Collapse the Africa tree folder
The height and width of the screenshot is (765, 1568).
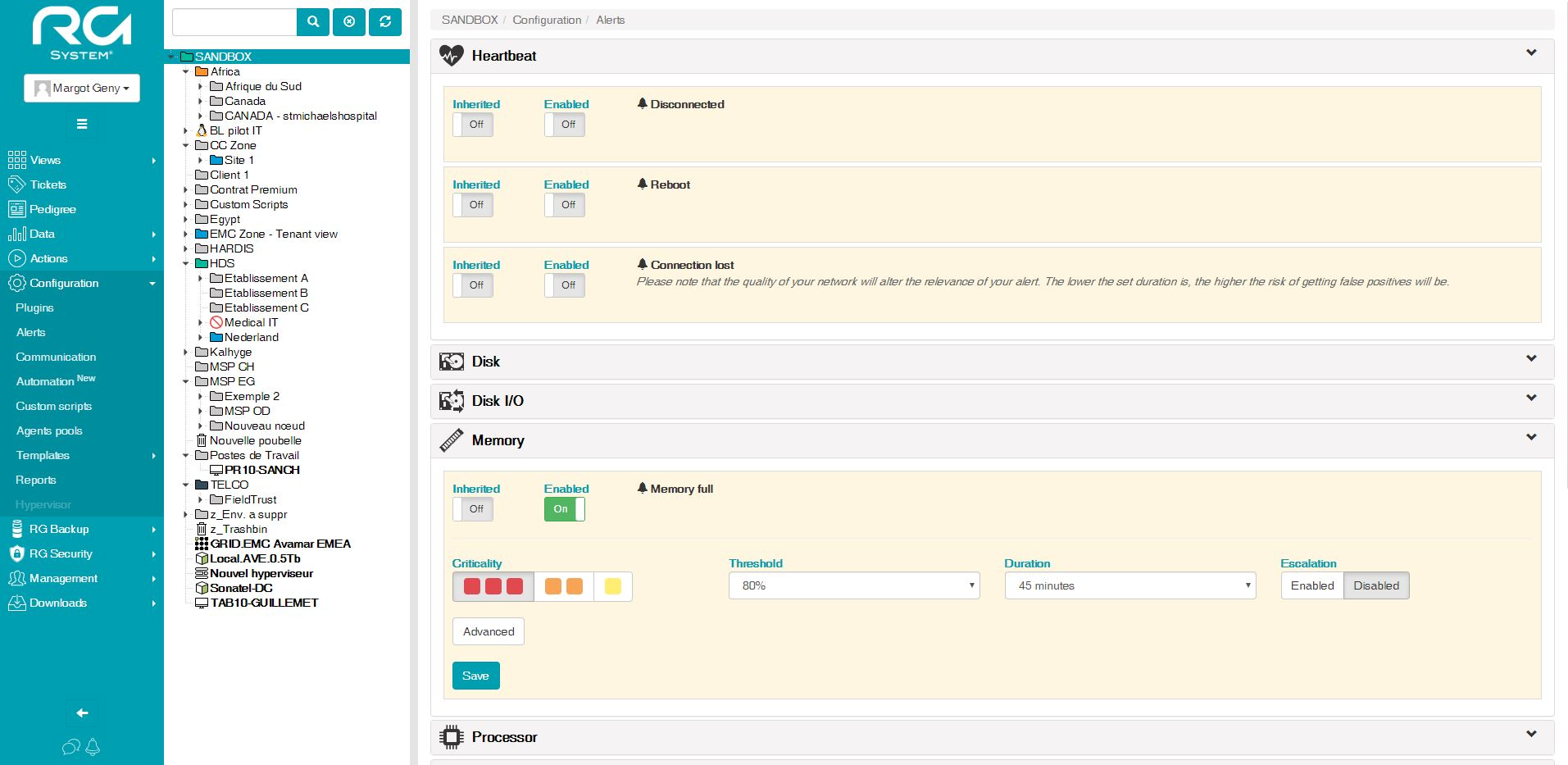pos(186,72)
